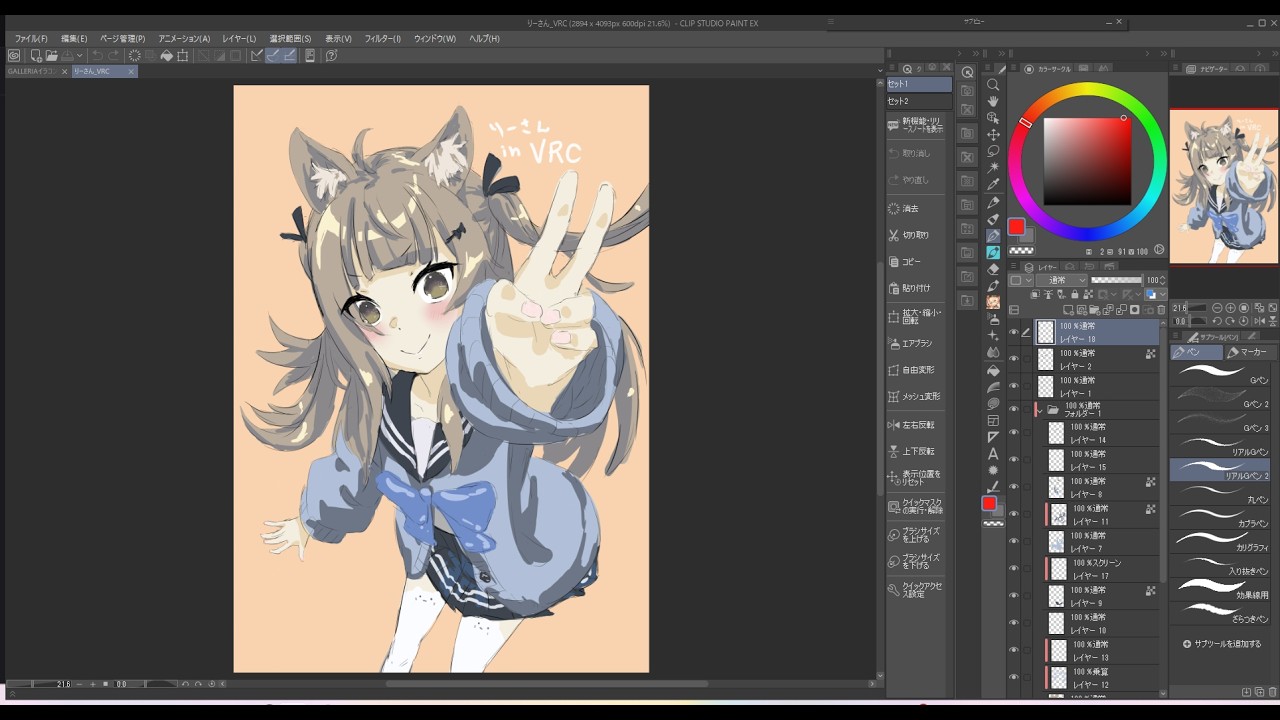Select the Auto select magic wand tool
Screen dimensions: 1280x720
(x=993, y=167)
